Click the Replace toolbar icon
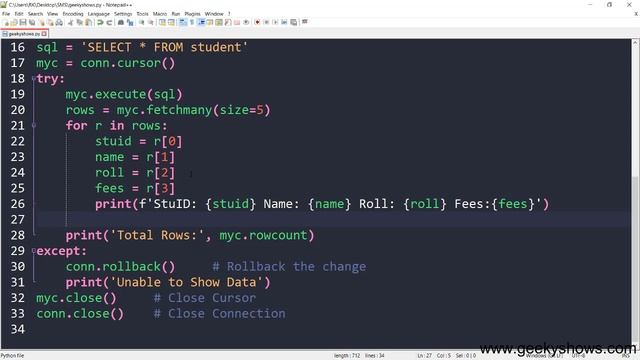The width and height of the screenshot is (640, 360). click(x=130, y=22)
